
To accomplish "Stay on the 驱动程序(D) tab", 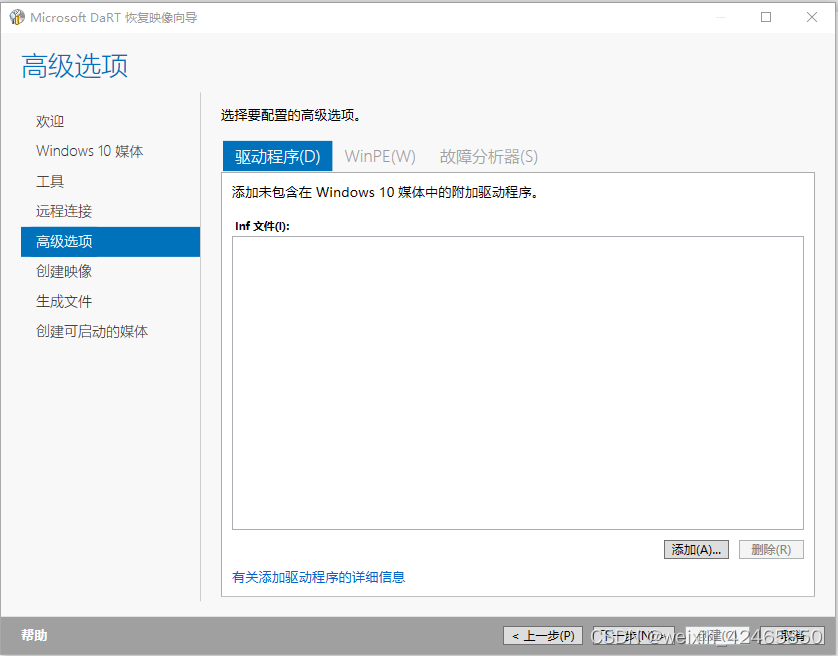I will tap(277, 156).
